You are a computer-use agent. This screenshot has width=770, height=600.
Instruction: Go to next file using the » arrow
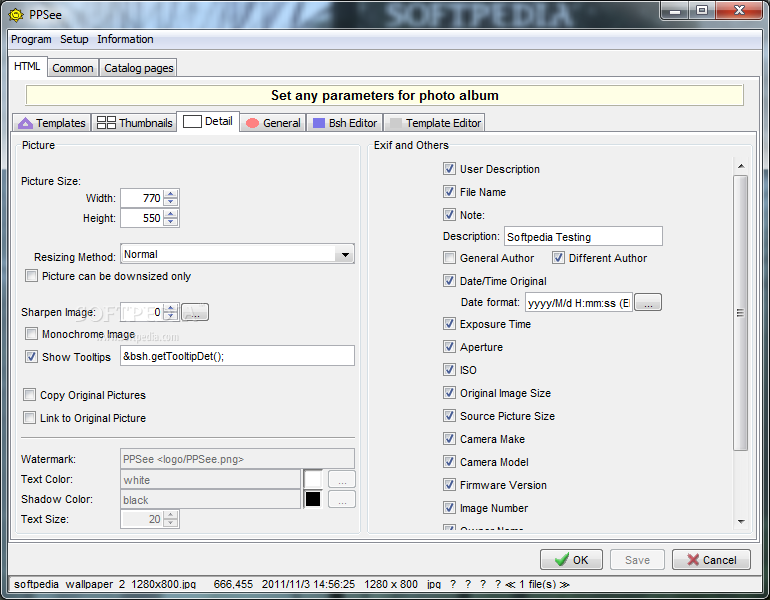pyautogui.click(x=564, y=584)
